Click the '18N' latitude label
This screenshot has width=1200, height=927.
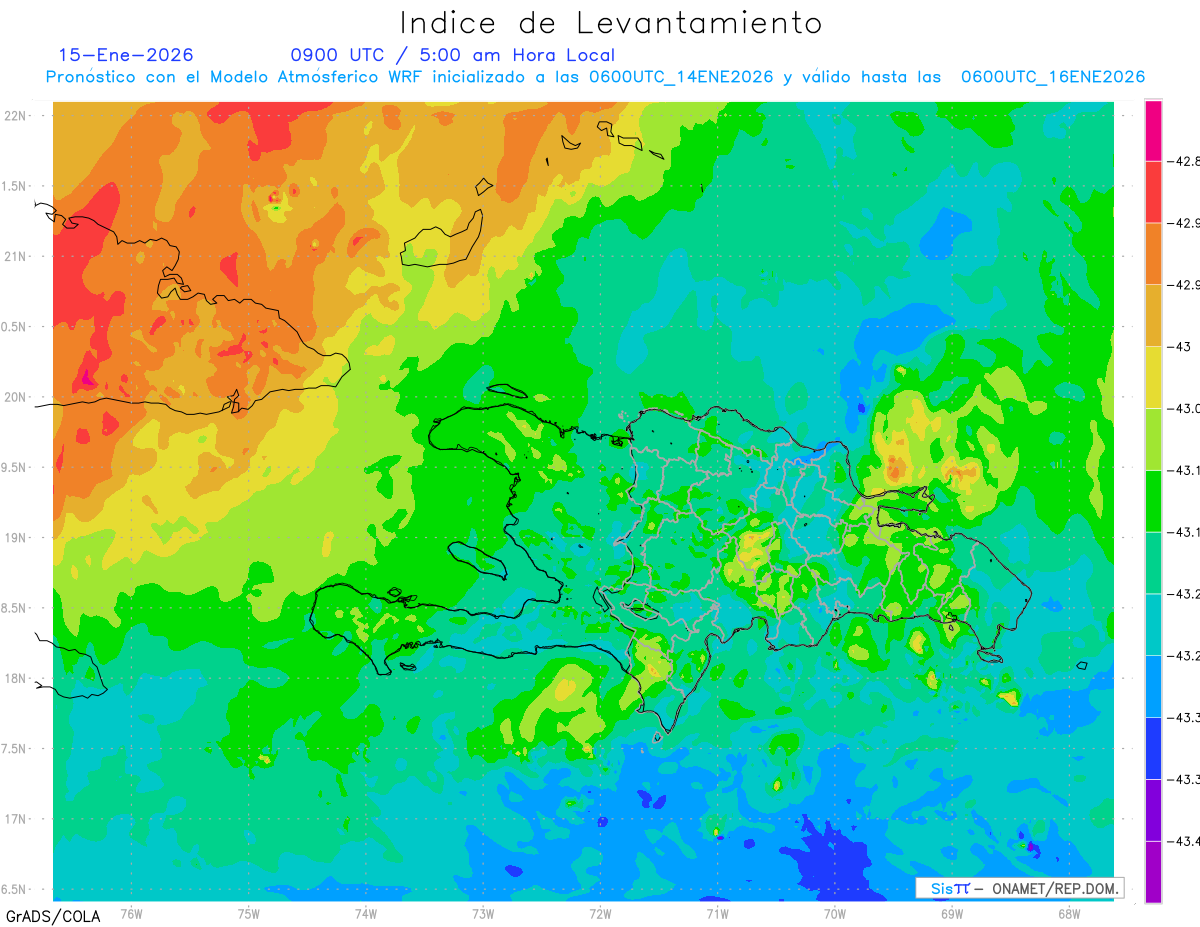(16, 678)
